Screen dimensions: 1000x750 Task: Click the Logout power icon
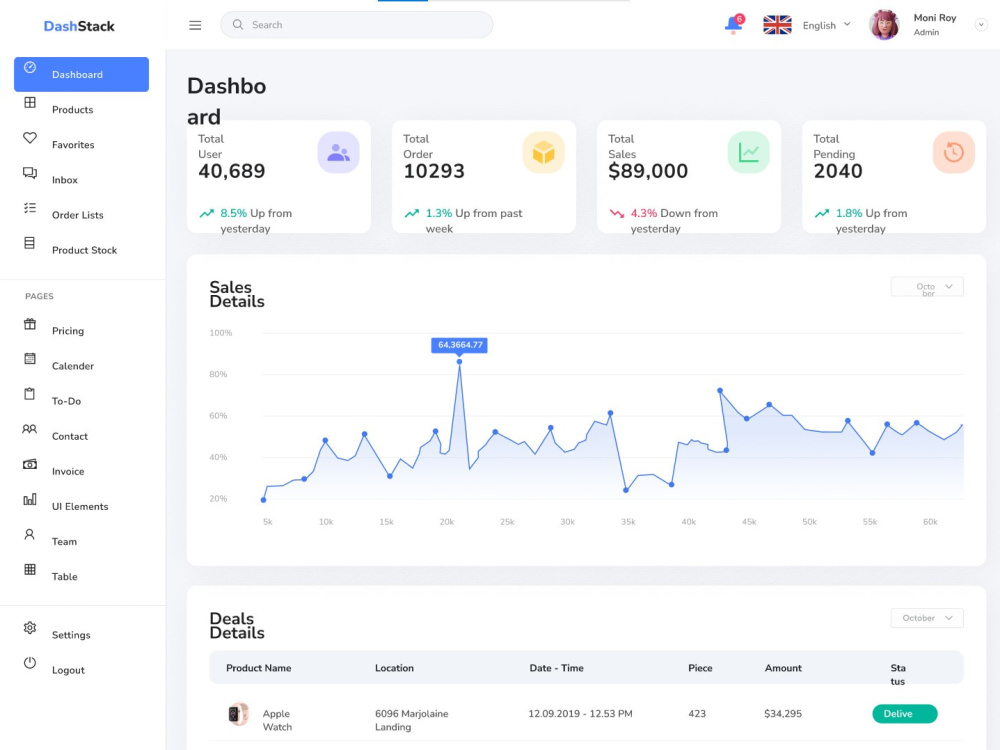click(x=30, y=663)
